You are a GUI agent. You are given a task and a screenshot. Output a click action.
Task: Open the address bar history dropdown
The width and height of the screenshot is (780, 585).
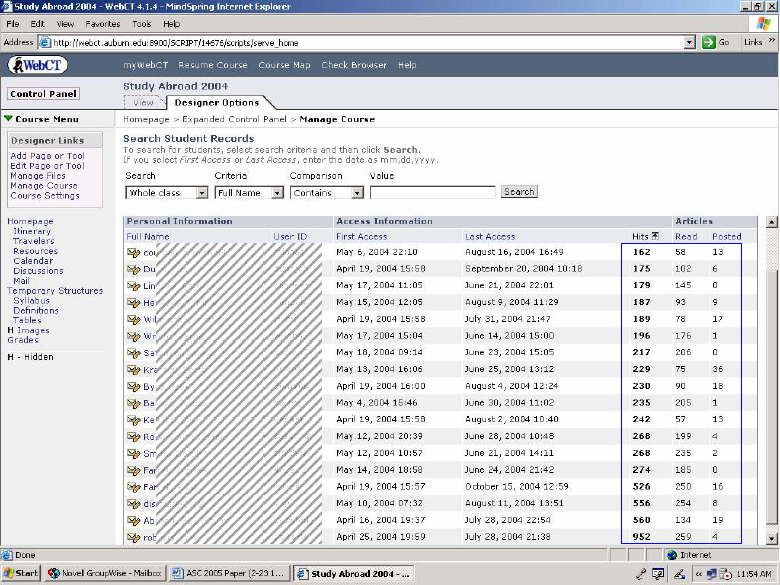(x=689, y=42)
